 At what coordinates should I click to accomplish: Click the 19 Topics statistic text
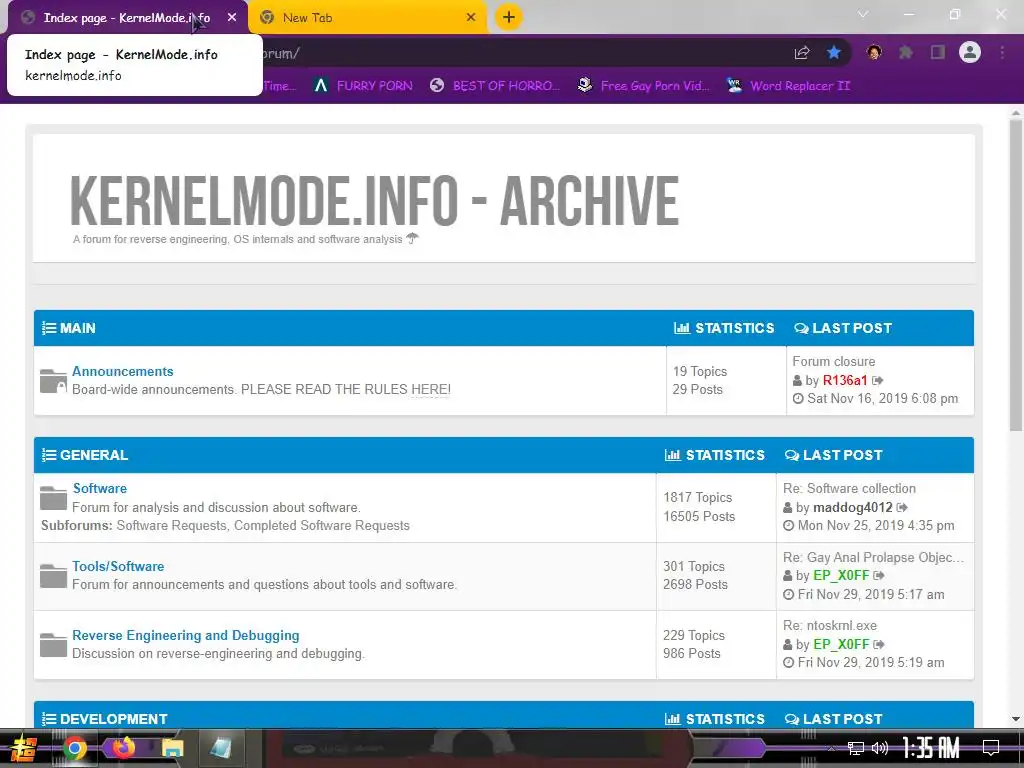[699, 371]
